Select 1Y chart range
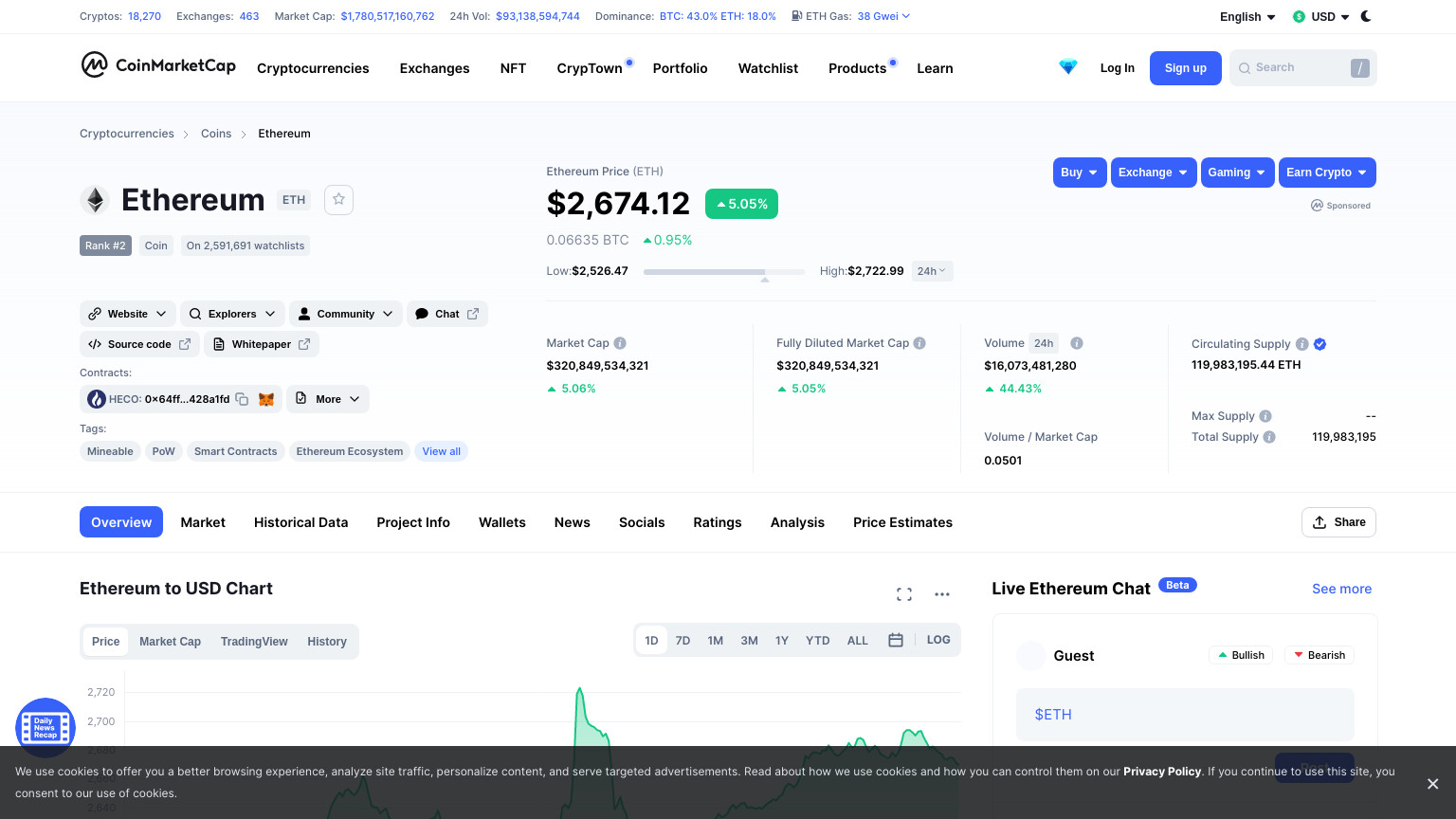 (782, 641)
